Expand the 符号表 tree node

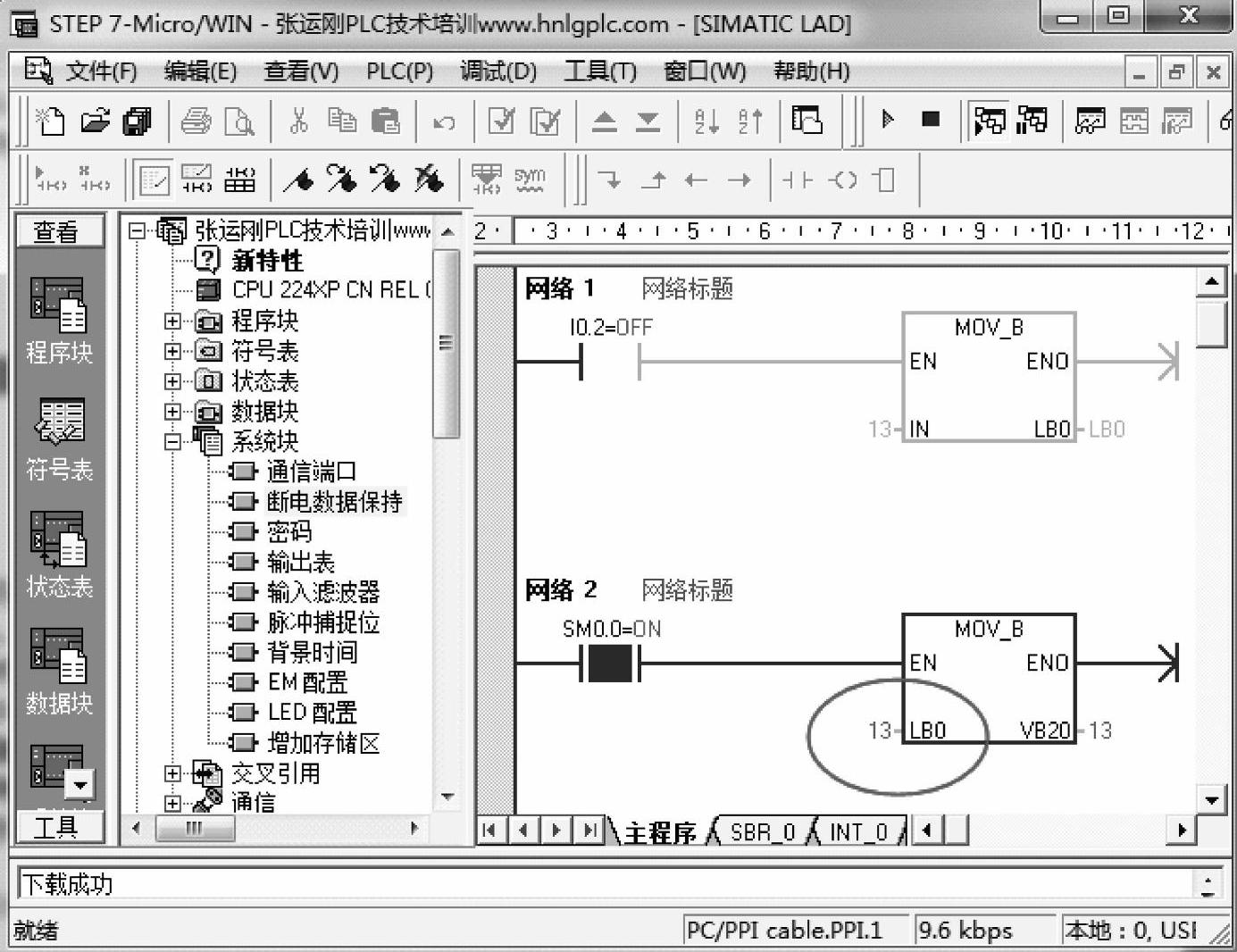(x=172, y=351)
